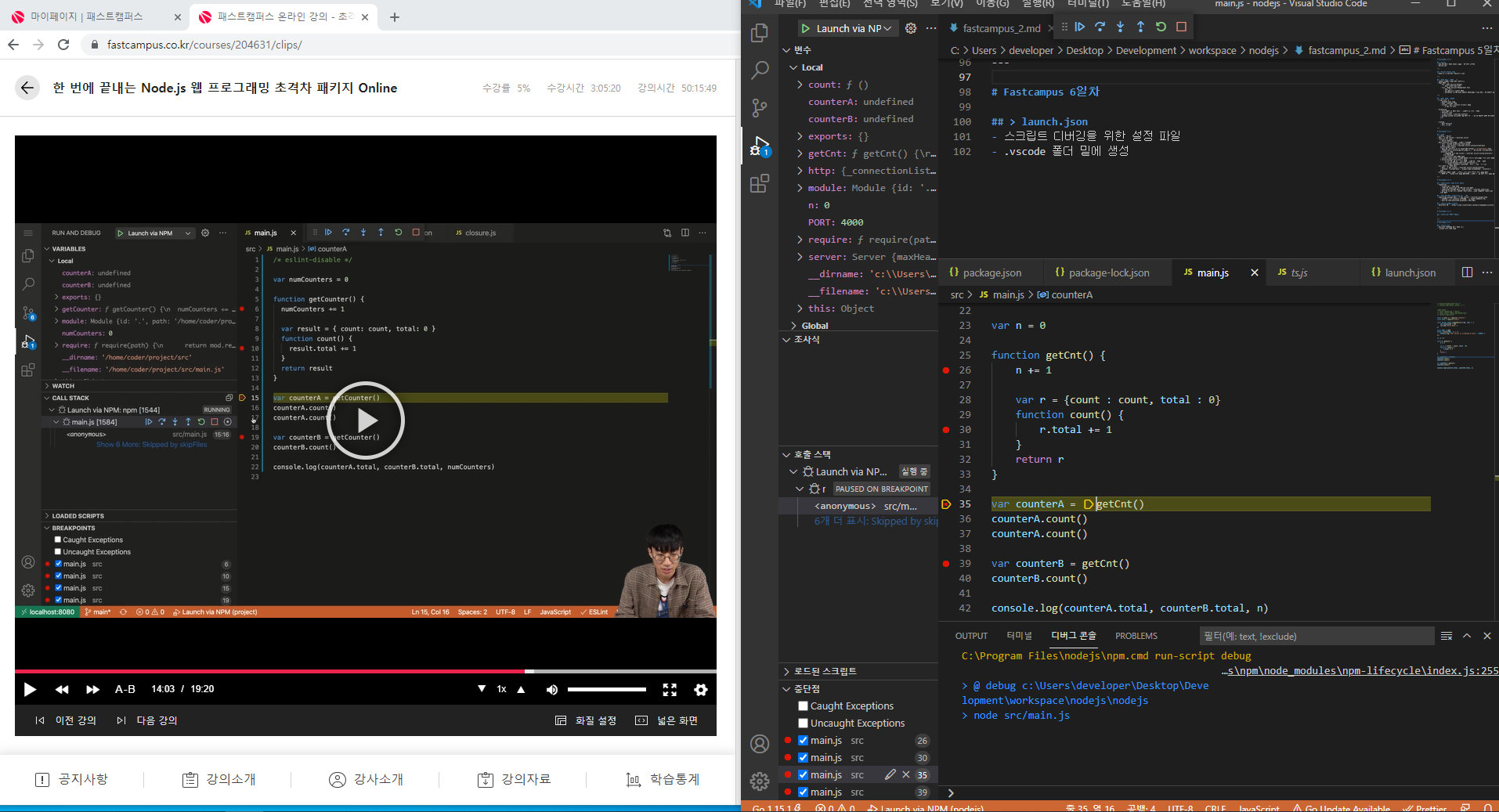Viewport: 1499px width, 812px height.
Task: Open launch.json via debug gear icon
Action: (x=911, y=28)
